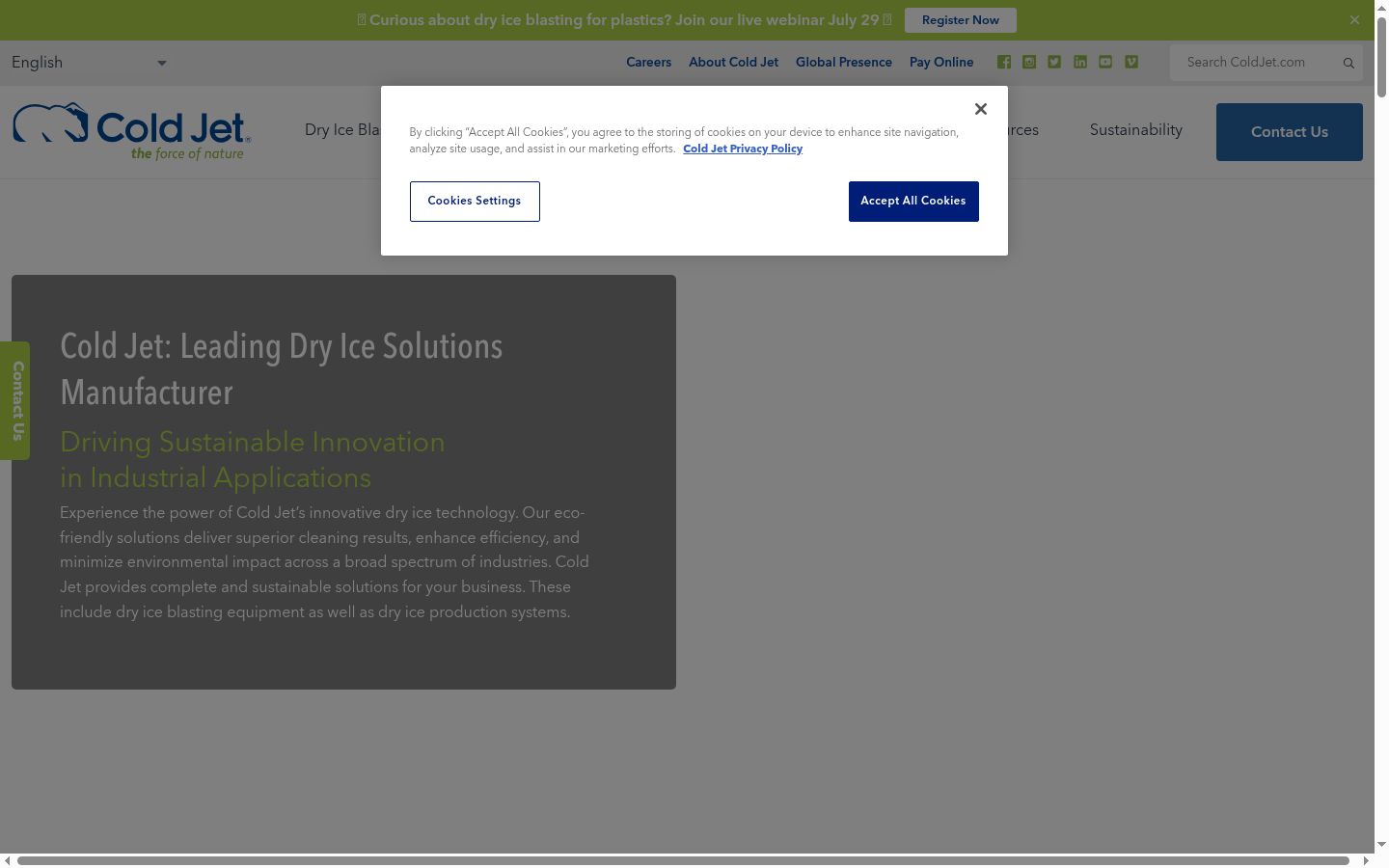Click the Register Now button

click(x=961, y=20)
